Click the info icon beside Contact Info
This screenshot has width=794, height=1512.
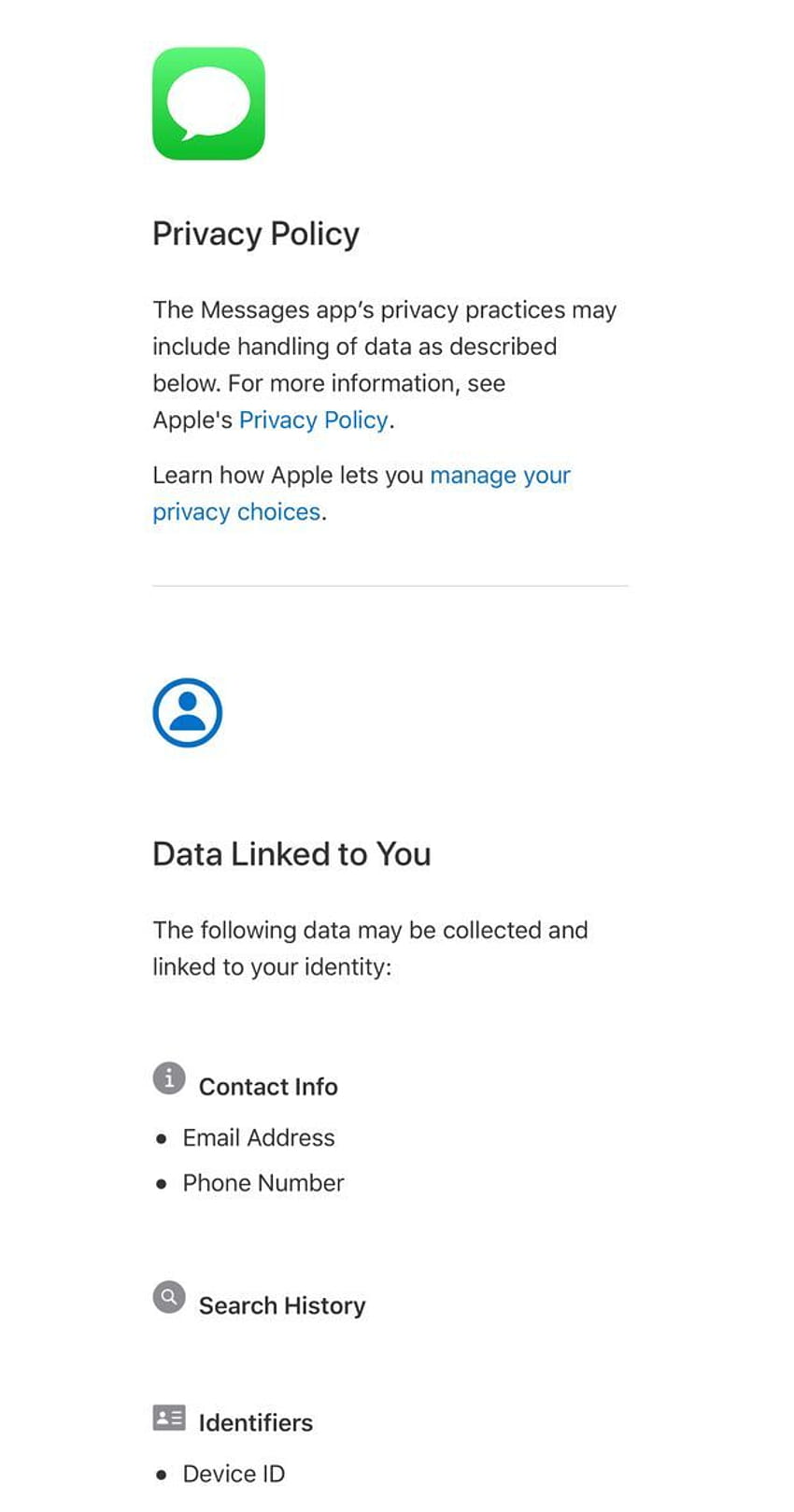click(x=169, y=1078)
